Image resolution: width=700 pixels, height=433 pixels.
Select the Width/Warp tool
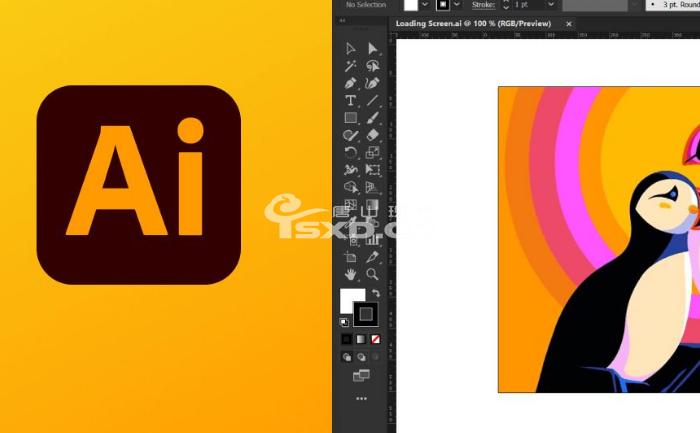pyautogui.click(x=350, y=170)
